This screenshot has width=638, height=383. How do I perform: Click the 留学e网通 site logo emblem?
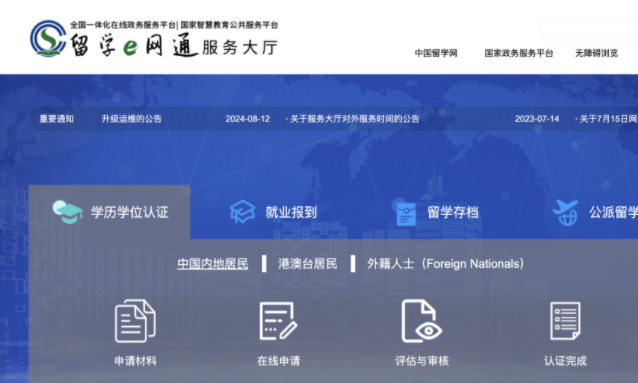pyautogui.click(x=48, y=39)
